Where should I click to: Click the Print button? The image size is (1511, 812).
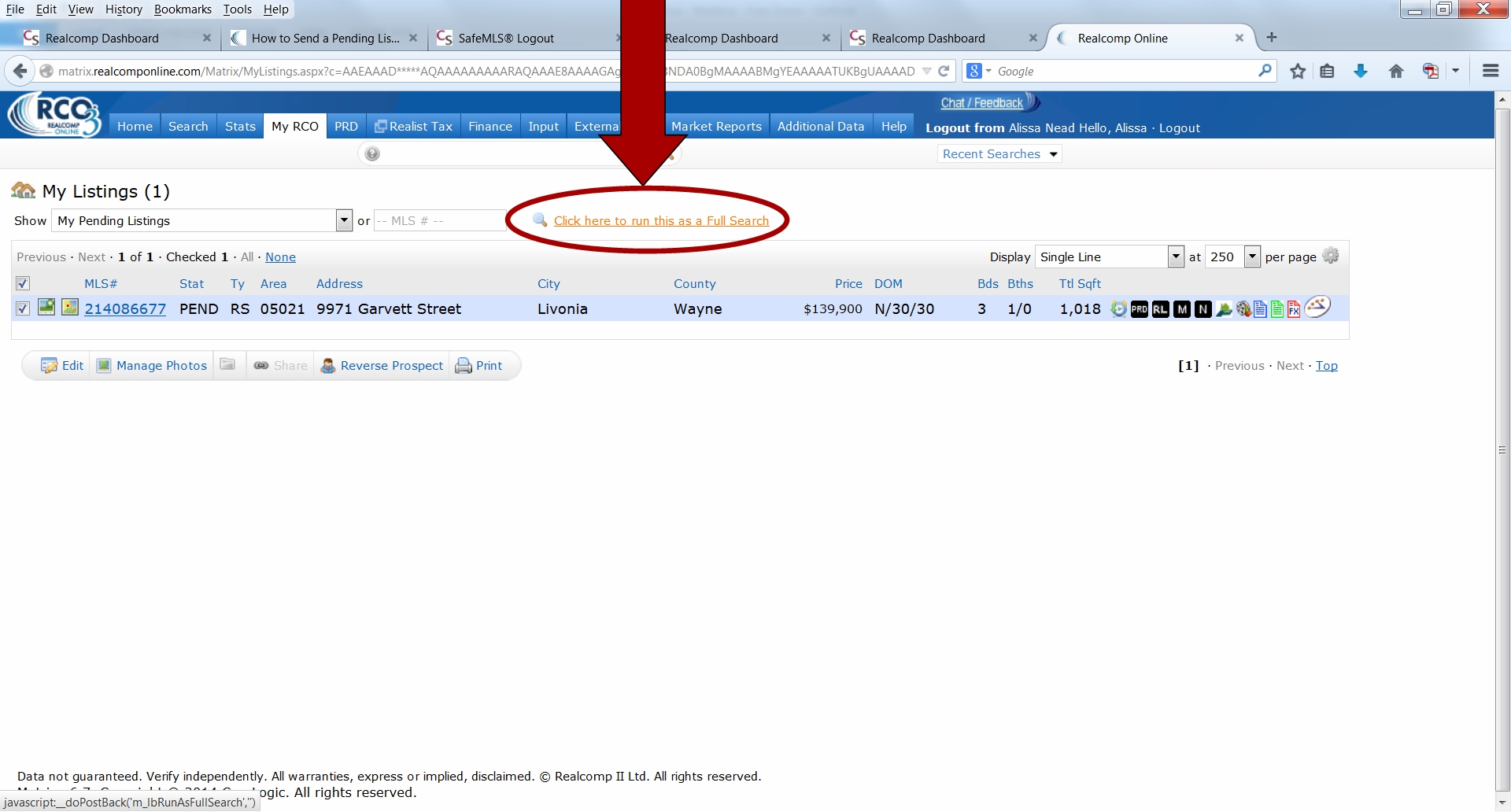pos(479,365)
